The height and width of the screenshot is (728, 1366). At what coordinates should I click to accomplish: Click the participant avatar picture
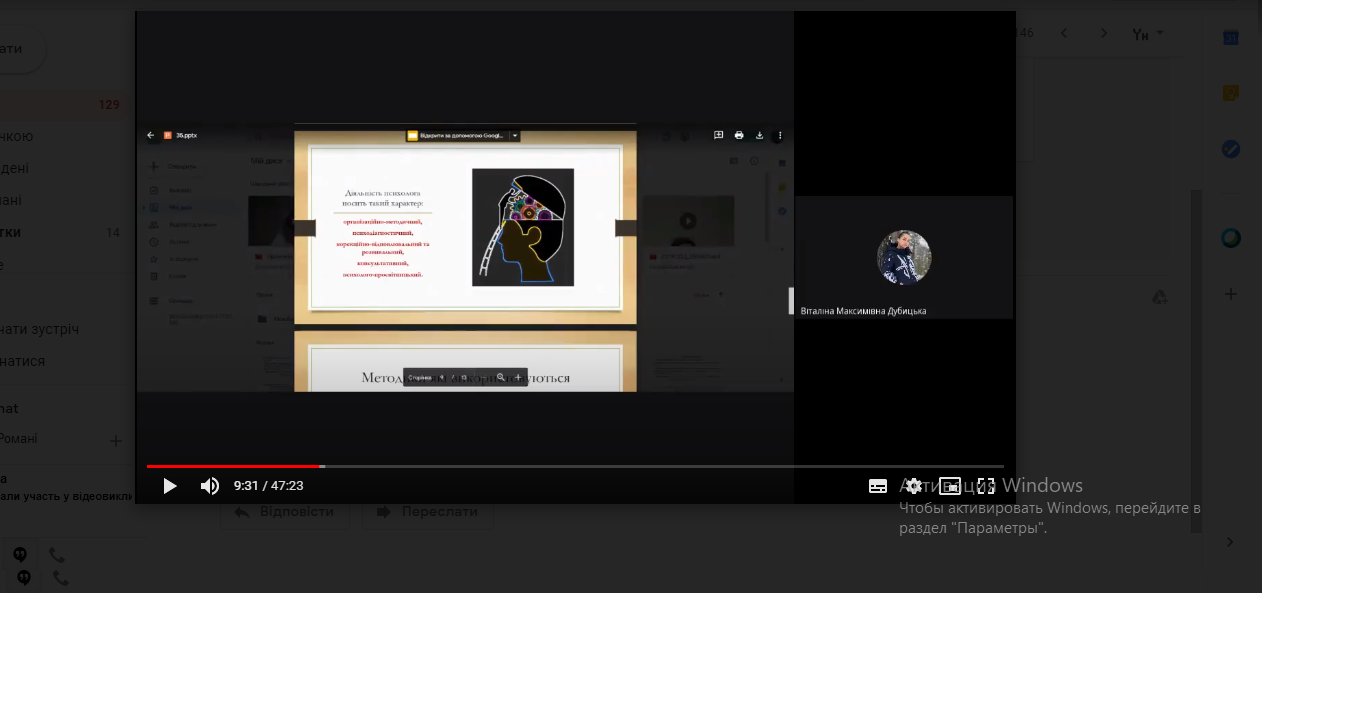pyautogui.click(x=904, y=258)
